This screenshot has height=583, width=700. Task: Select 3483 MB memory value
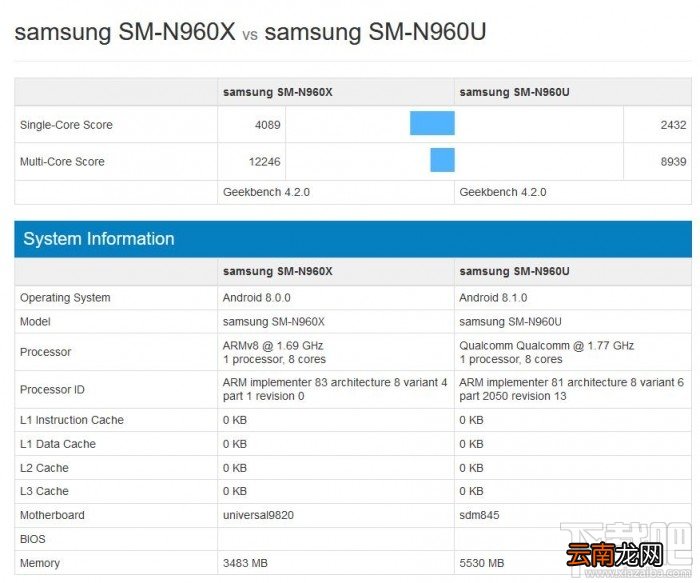(245, 563)
